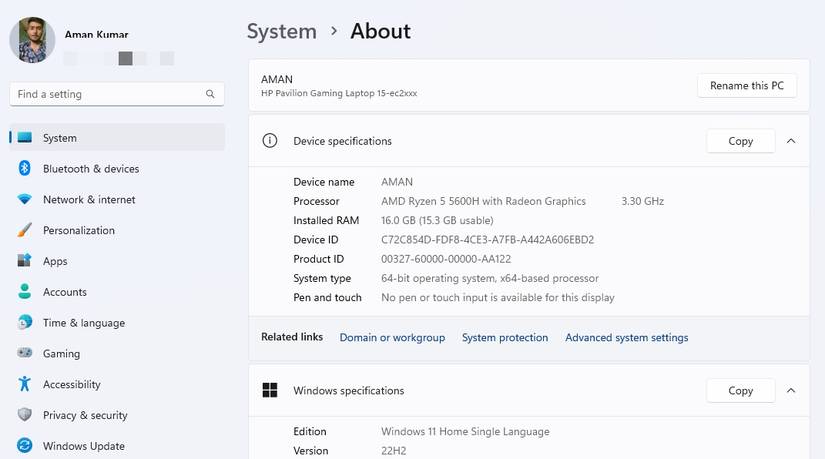
Task: Click the Network & internet Wi-Fi icon
Action: click(x=25, y=200)
